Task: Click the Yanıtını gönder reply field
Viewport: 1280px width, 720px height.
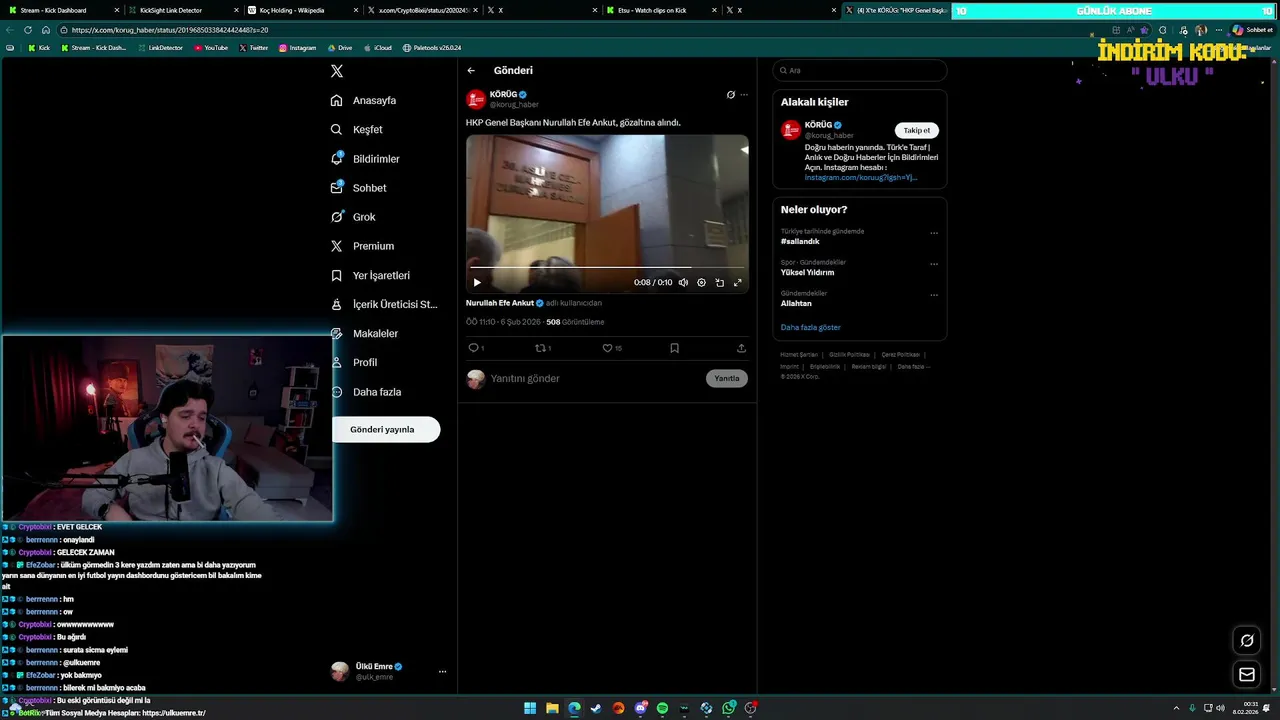Action: click(x=595, y=379)
